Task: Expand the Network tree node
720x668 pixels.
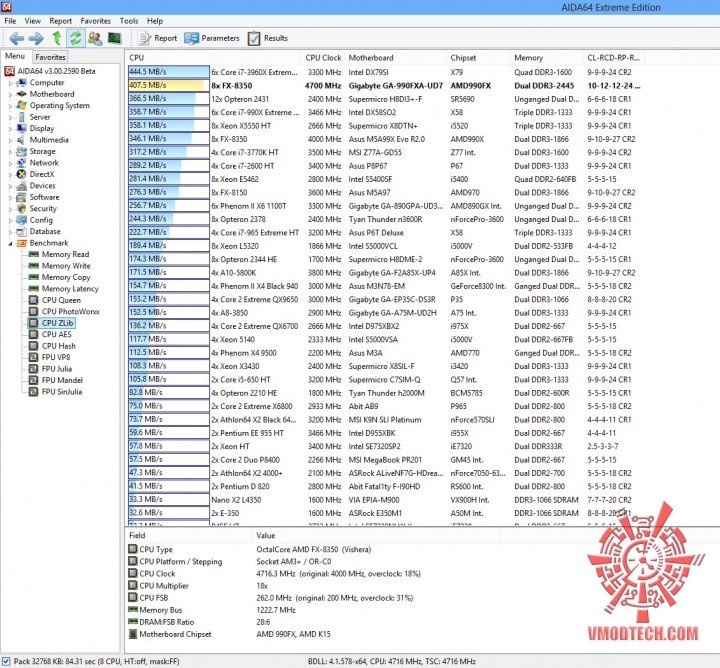Action: pyautogui.click(x=11, y=163)
